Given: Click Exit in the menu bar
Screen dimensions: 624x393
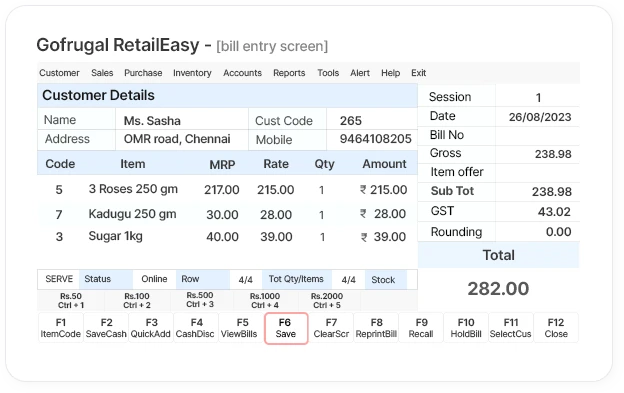Looking at the screenshot, I should [x=419, y=73].
